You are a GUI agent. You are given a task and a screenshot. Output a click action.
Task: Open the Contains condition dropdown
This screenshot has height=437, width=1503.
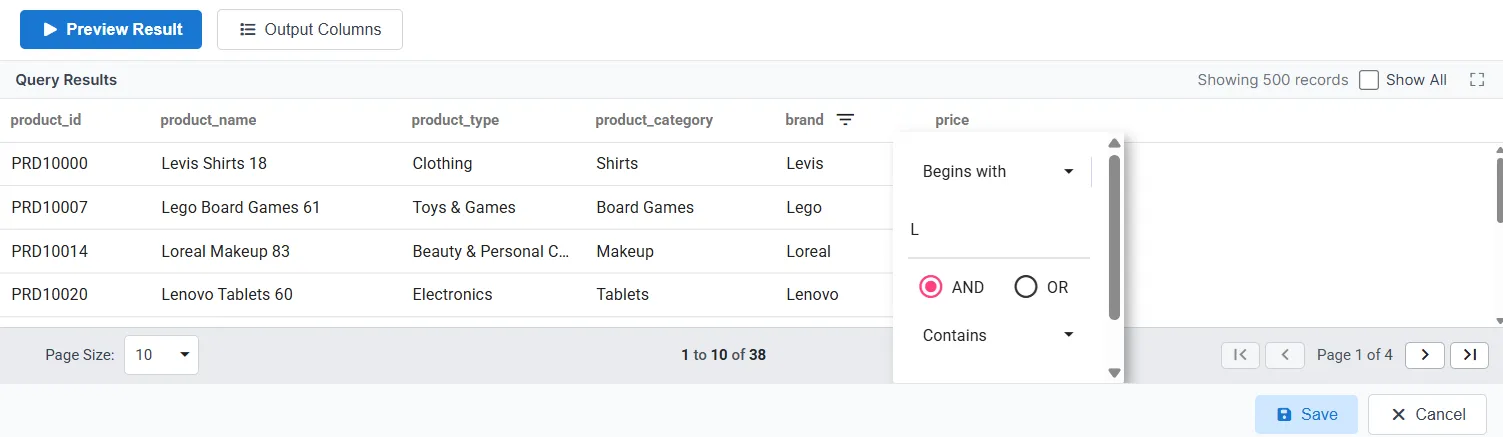[998, 336]
